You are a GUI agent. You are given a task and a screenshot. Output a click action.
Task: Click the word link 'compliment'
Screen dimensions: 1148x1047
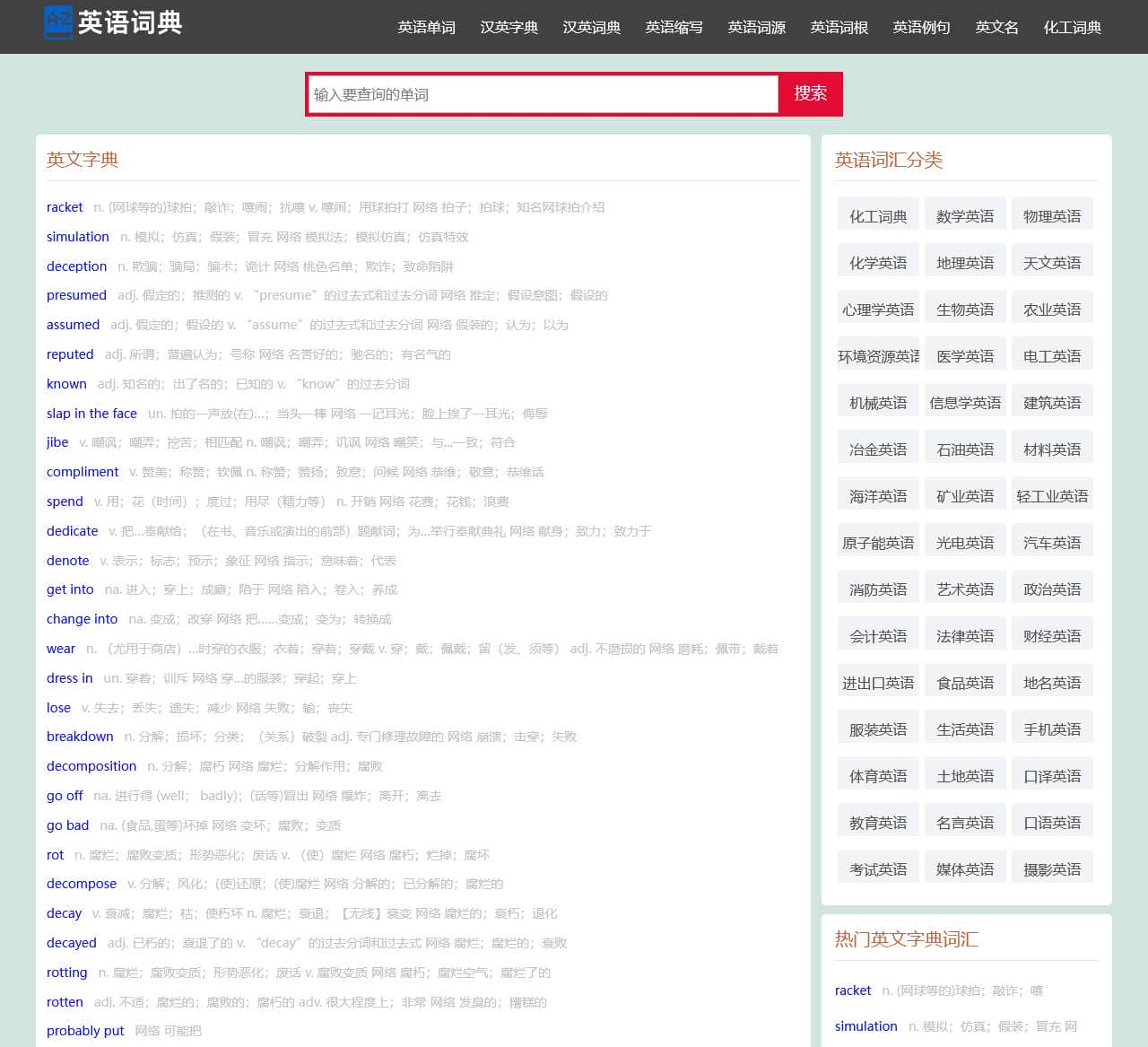pyautogui.click(x=83, y=472)
